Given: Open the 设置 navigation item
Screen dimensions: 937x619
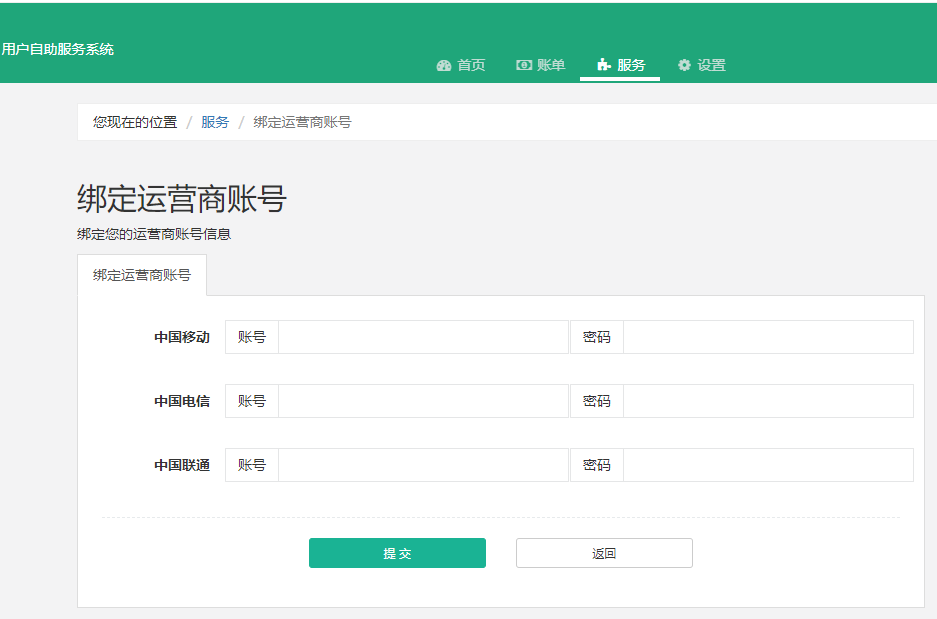Looking at the screenshot, I should tap(702, 65).
